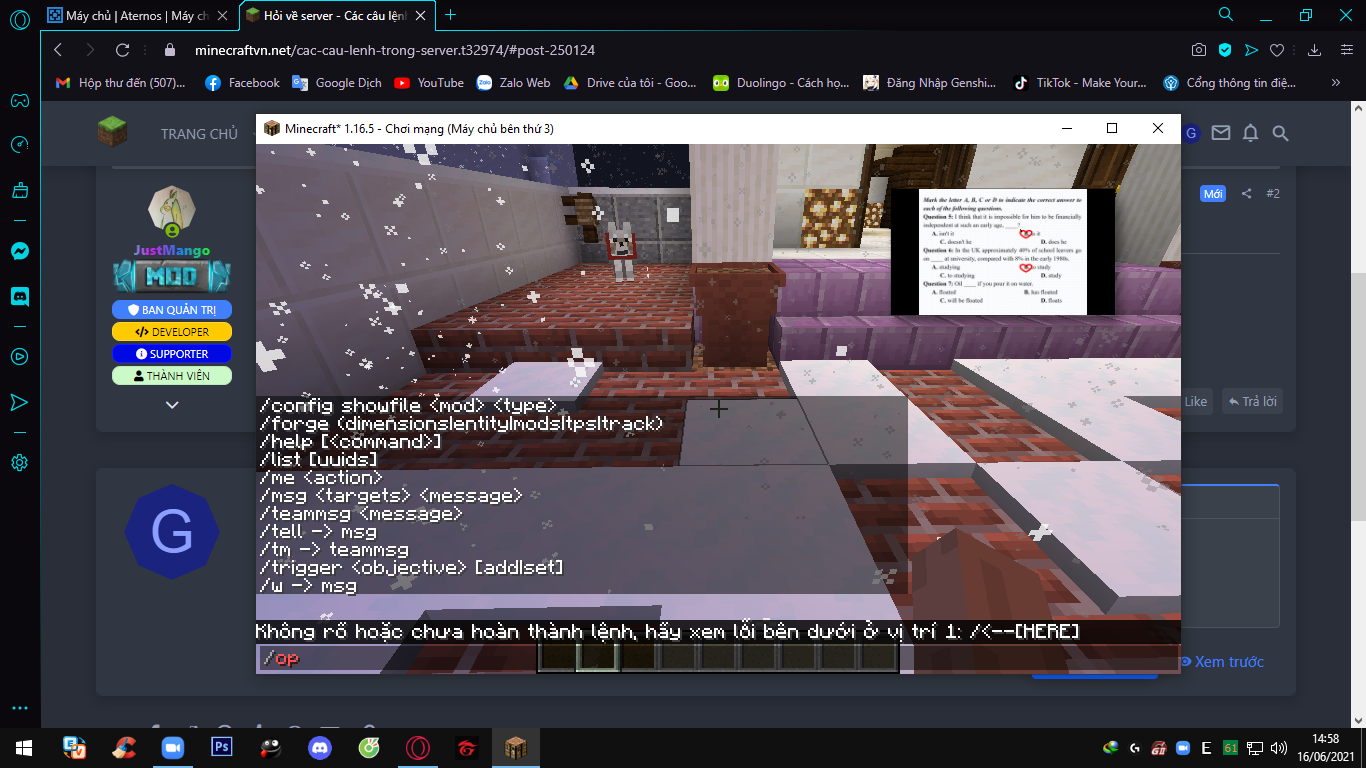
Task: Click JustMango's avatar picture
Action: pyautogui.click(x=172, y=209)
